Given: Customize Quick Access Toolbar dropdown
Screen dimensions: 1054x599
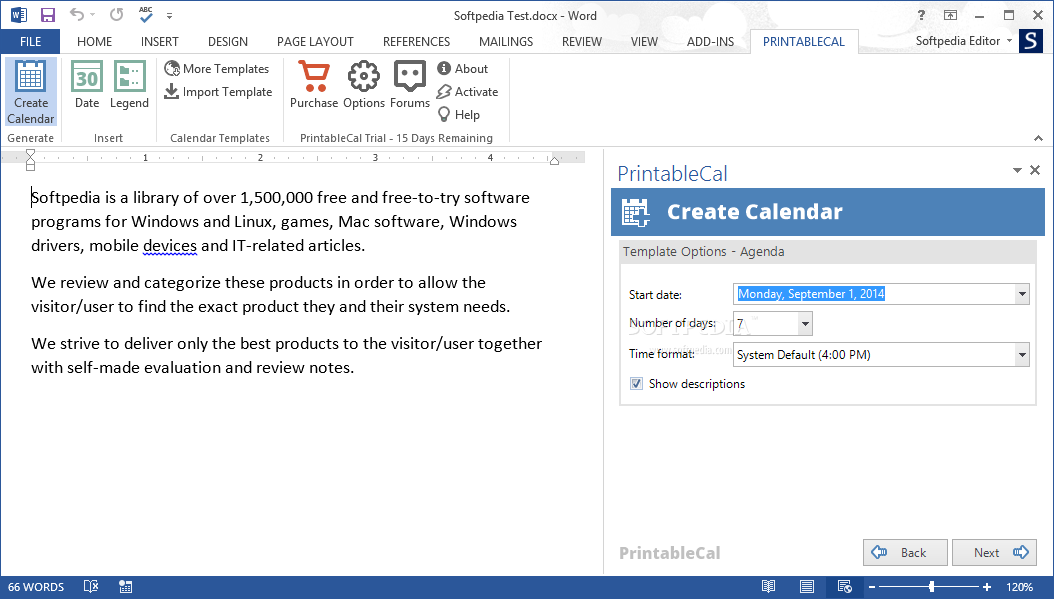Looking at the screenshot, I should click(x=169, y=15).
